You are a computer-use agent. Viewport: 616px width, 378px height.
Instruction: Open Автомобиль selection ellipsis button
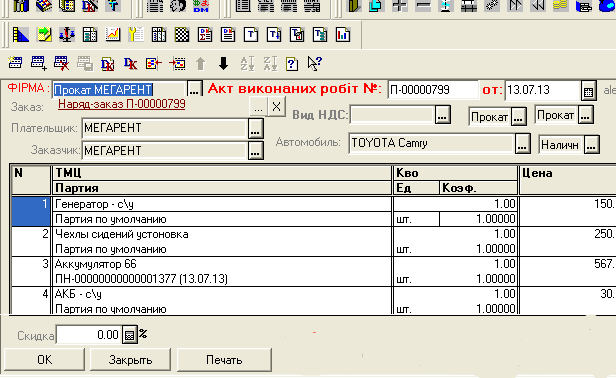click(522, 143)
